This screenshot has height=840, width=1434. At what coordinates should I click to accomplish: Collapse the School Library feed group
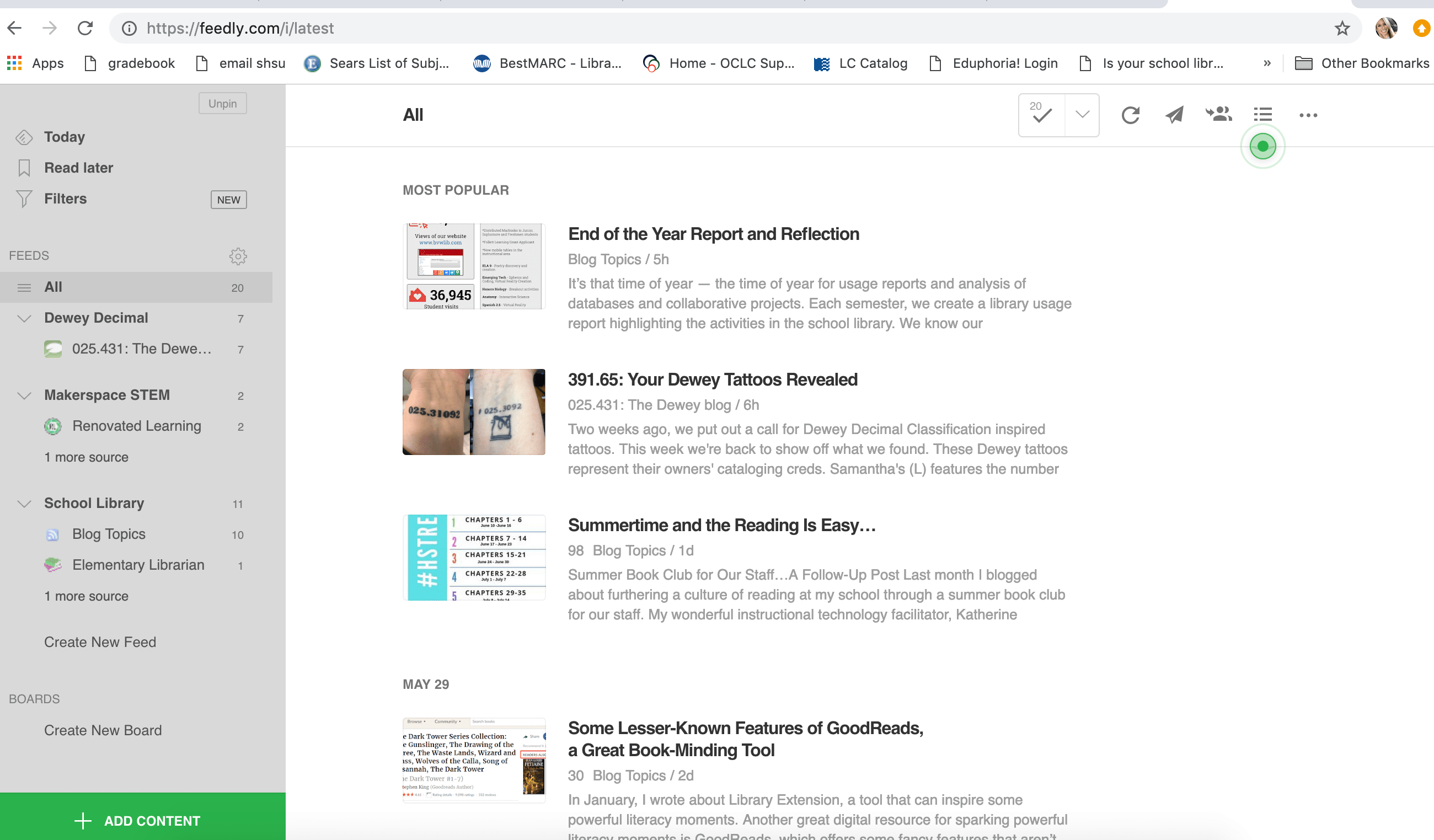pos(24,503)
